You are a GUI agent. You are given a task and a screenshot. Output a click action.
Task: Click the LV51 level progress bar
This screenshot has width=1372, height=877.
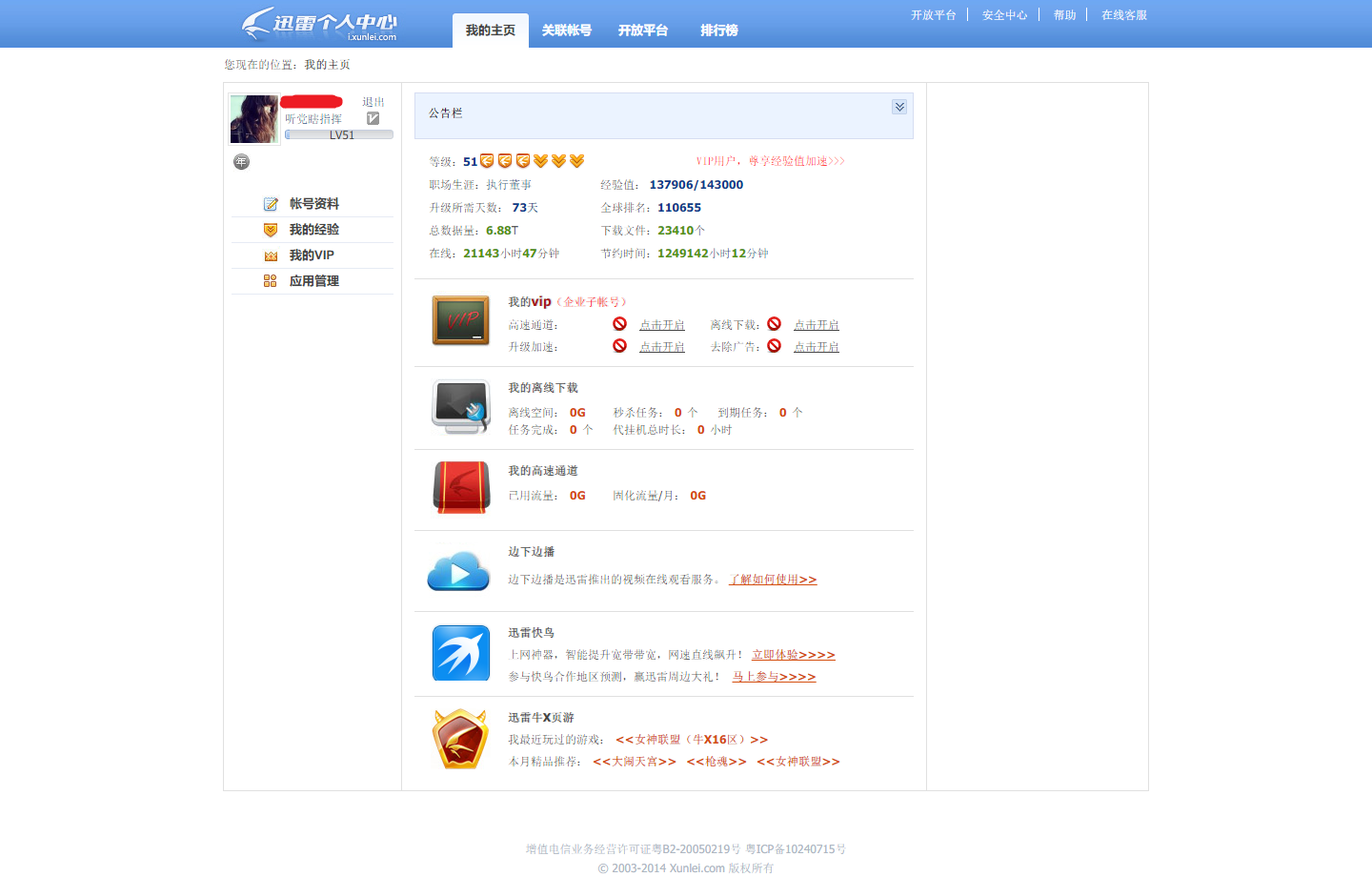(x=339, y=135)
